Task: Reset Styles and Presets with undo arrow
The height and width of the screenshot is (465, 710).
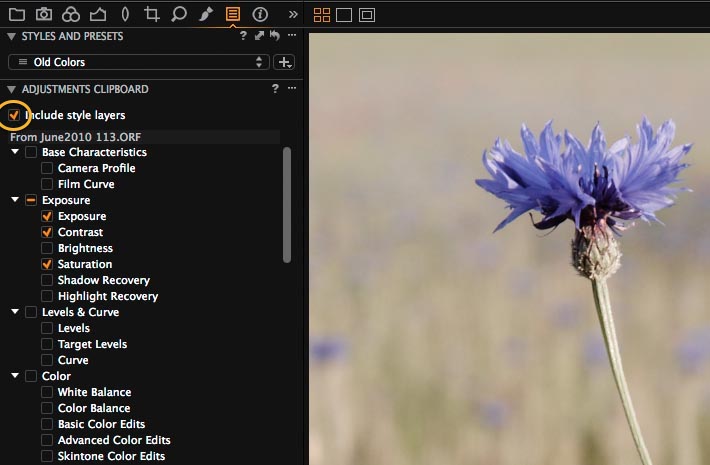Action: point(275,35)
